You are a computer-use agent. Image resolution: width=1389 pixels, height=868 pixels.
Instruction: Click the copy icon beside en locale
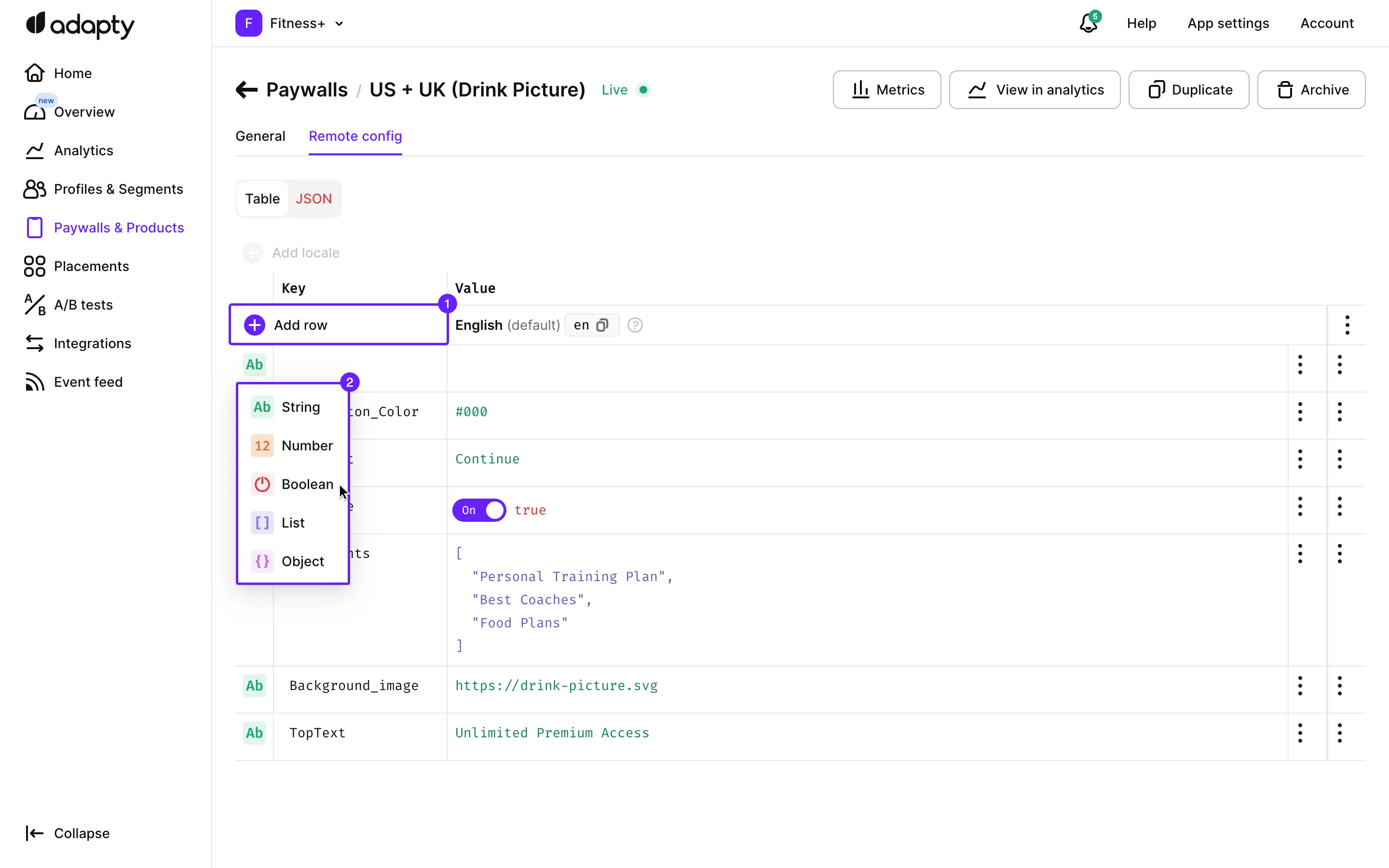pos(602,325)
